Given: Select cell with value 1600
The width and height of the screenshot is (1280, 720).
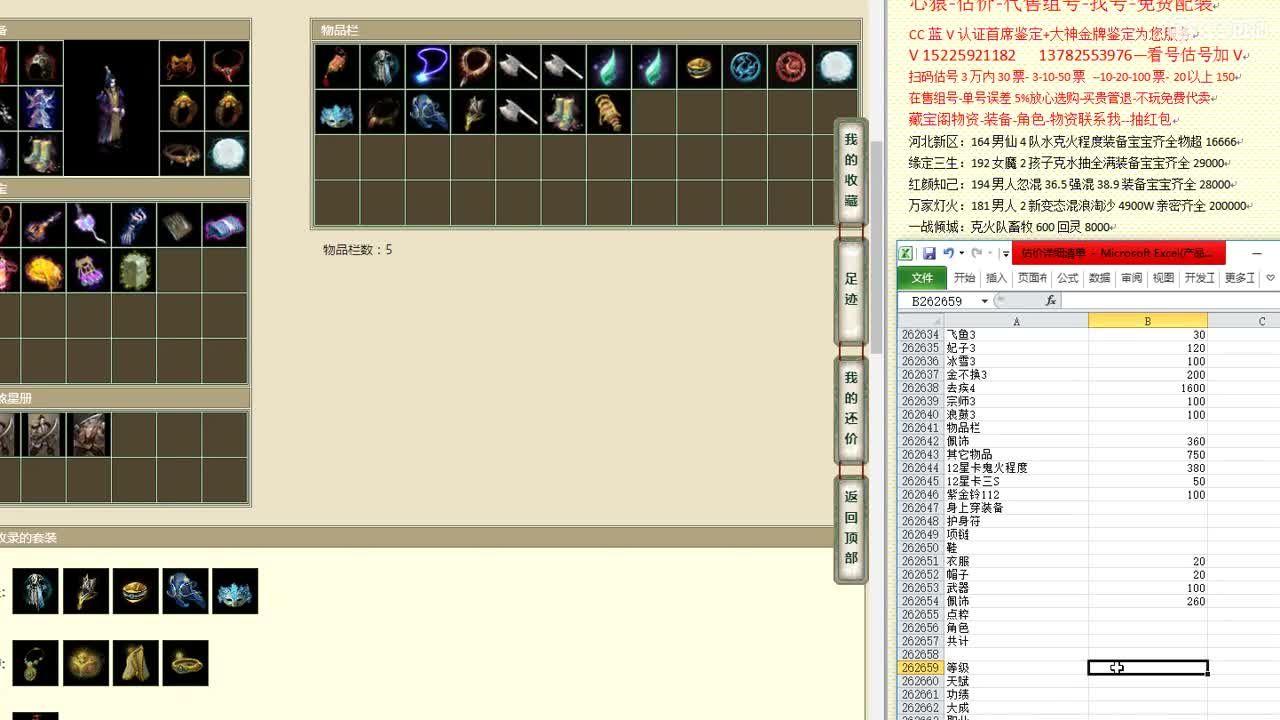Looking at the screenshot, I should (x=1148, y=388).
